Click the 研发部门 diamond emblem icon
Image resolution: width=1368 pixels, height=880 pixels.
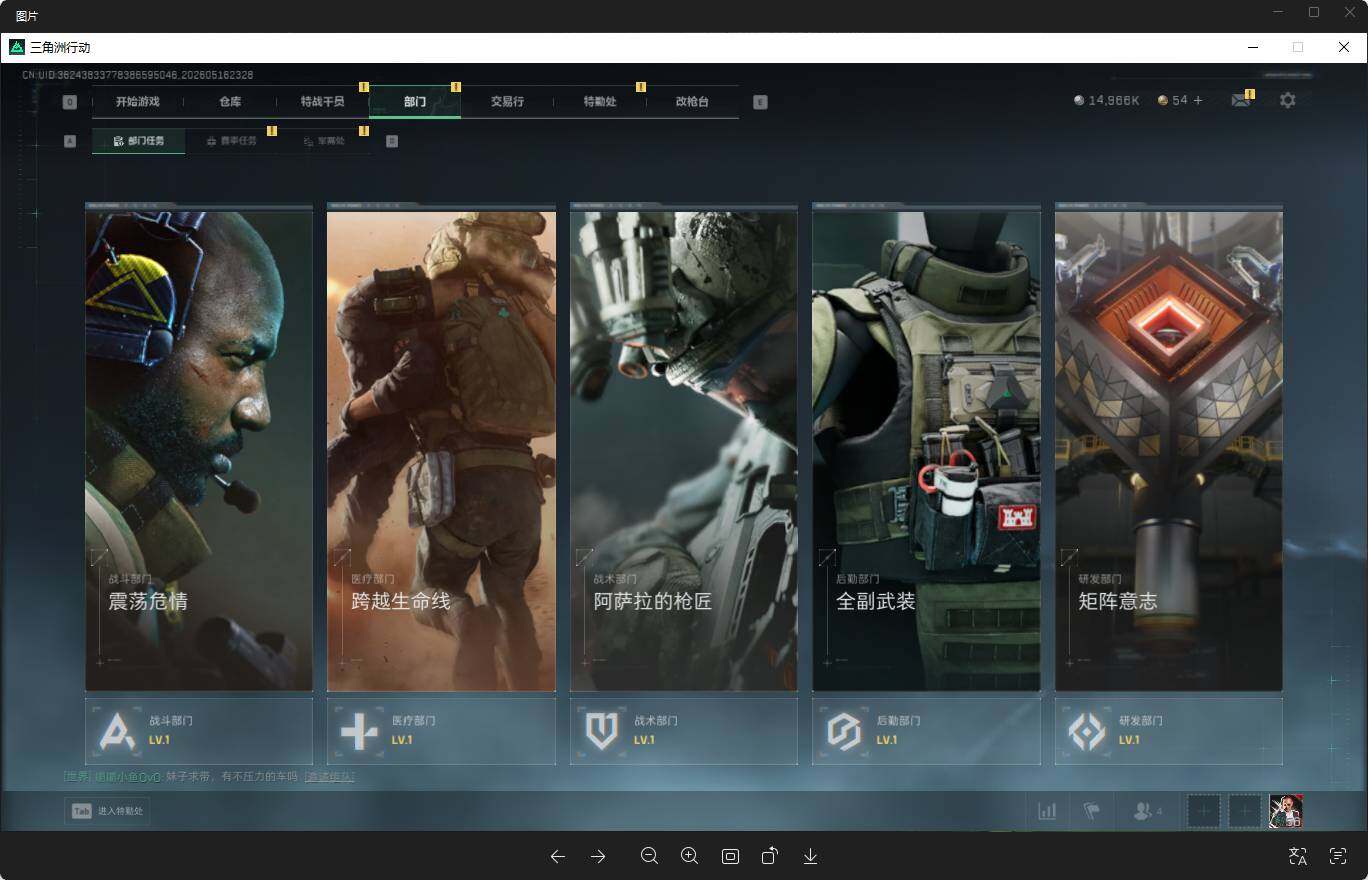point(1087,731)
